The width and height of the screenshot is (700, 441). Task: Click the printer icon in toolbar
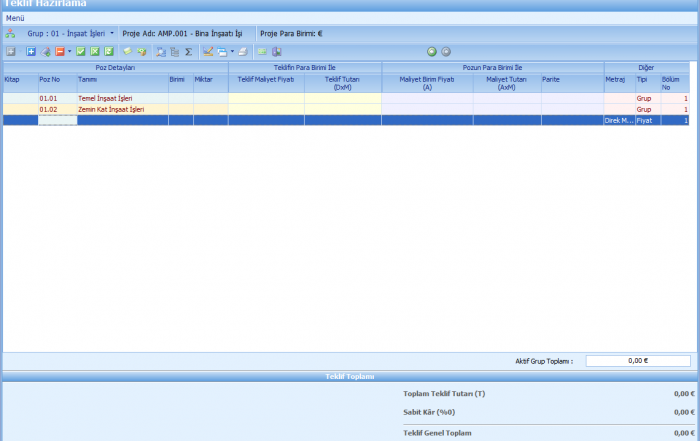pos(244,51)
